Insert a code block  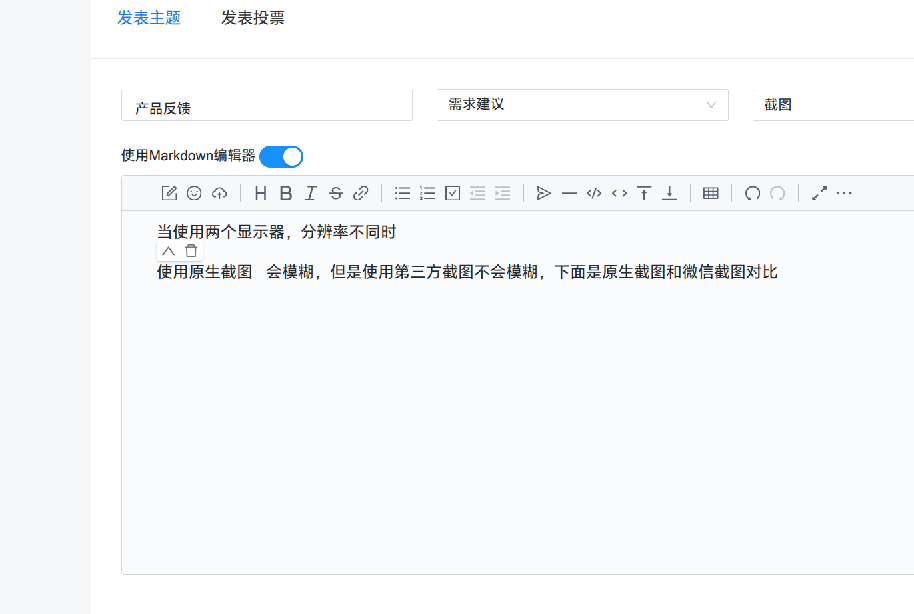(594, 193)
